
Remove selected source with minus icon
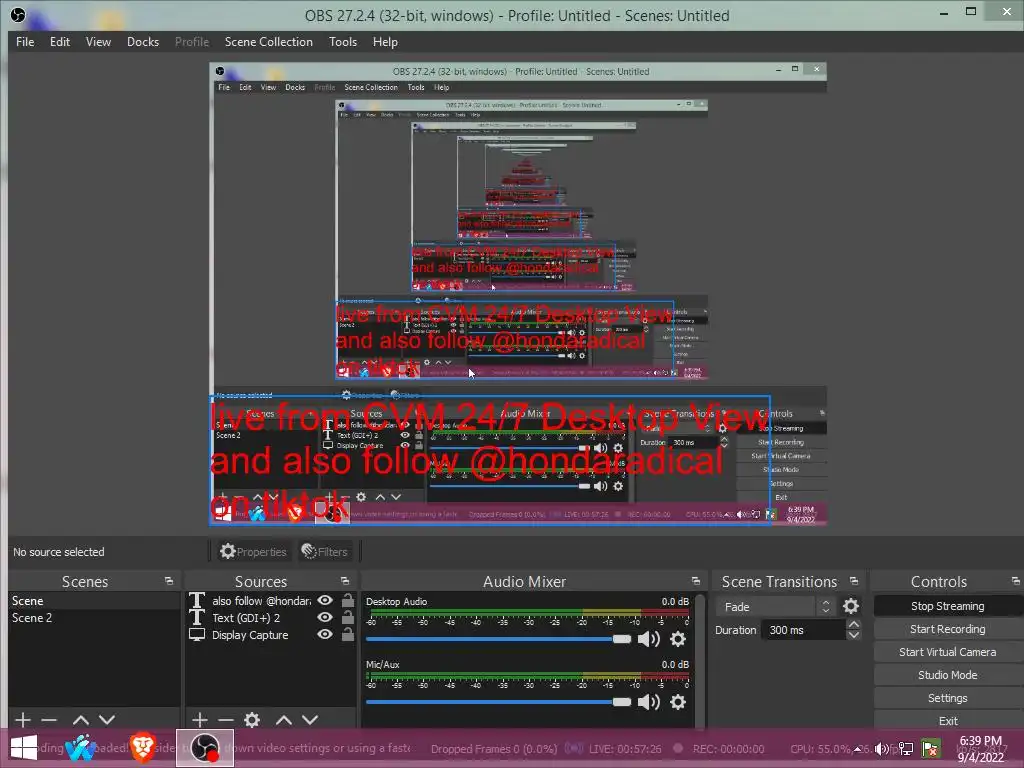[226, 720]
